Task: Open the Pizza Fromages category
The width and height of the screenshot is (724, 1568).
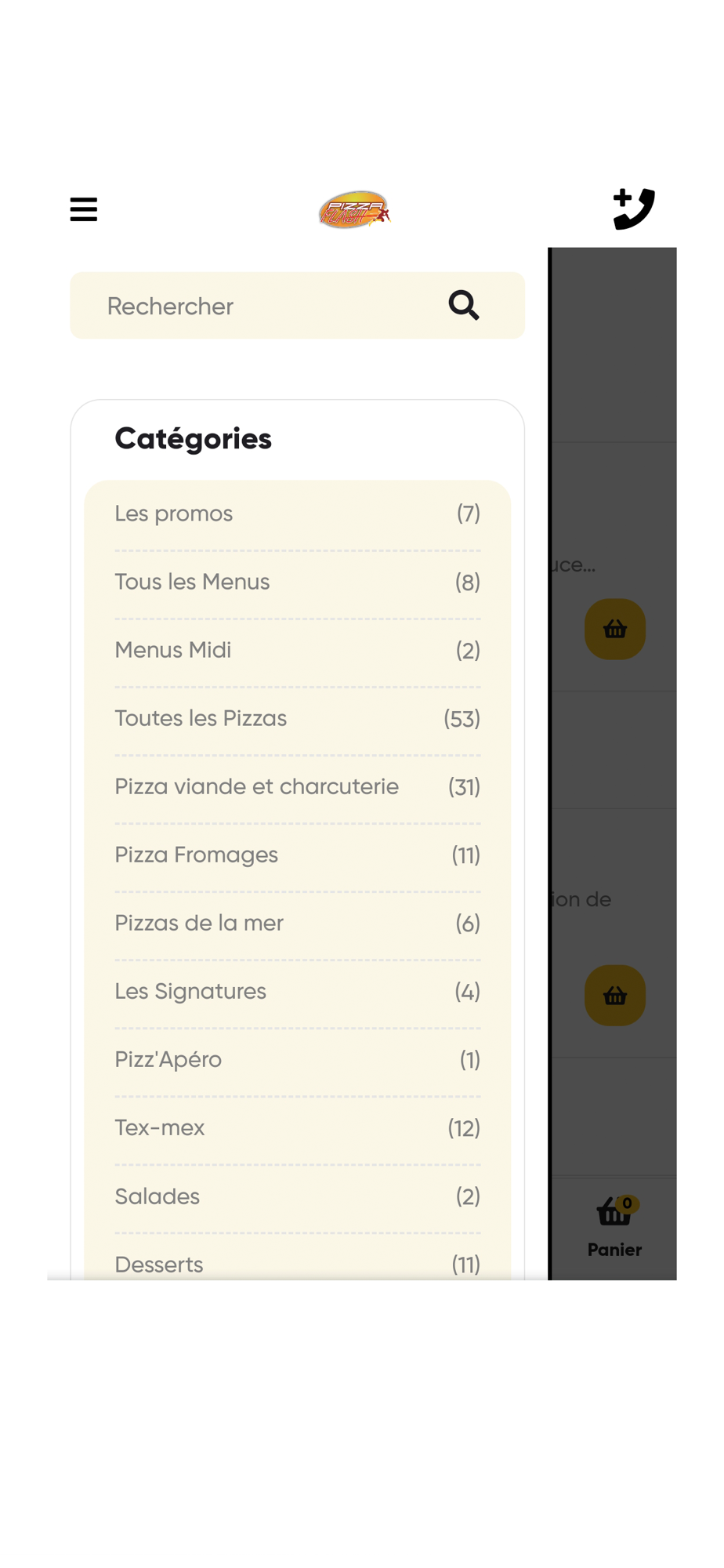Action: click(298, 855)
